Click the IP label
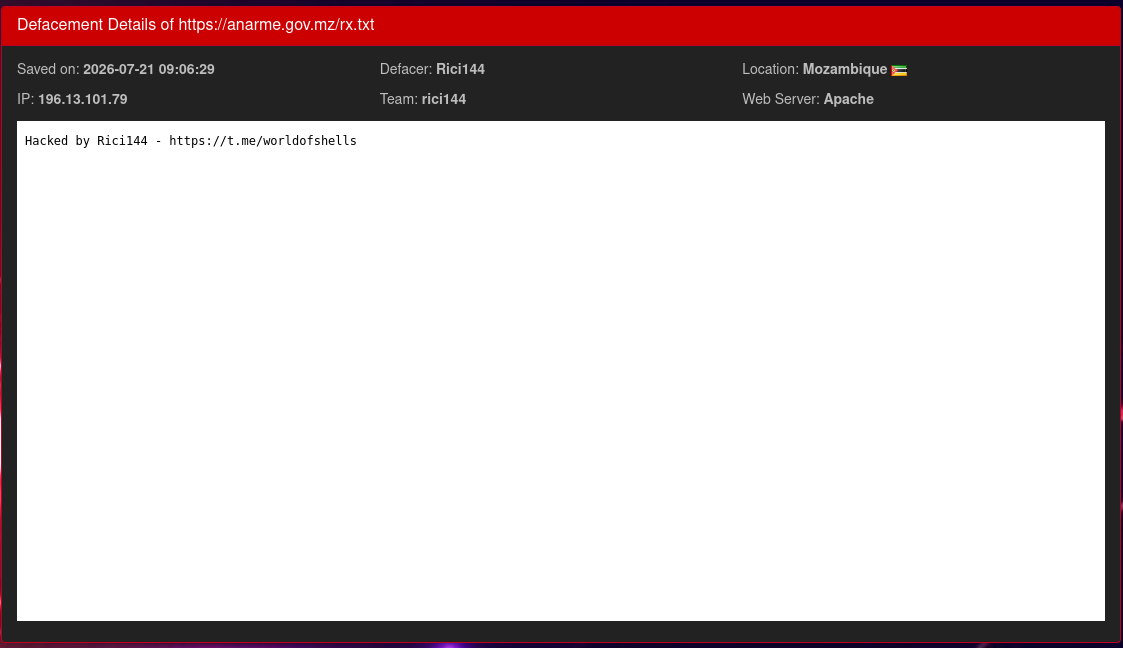This screenshot has width=1123, height=648. 26,100
